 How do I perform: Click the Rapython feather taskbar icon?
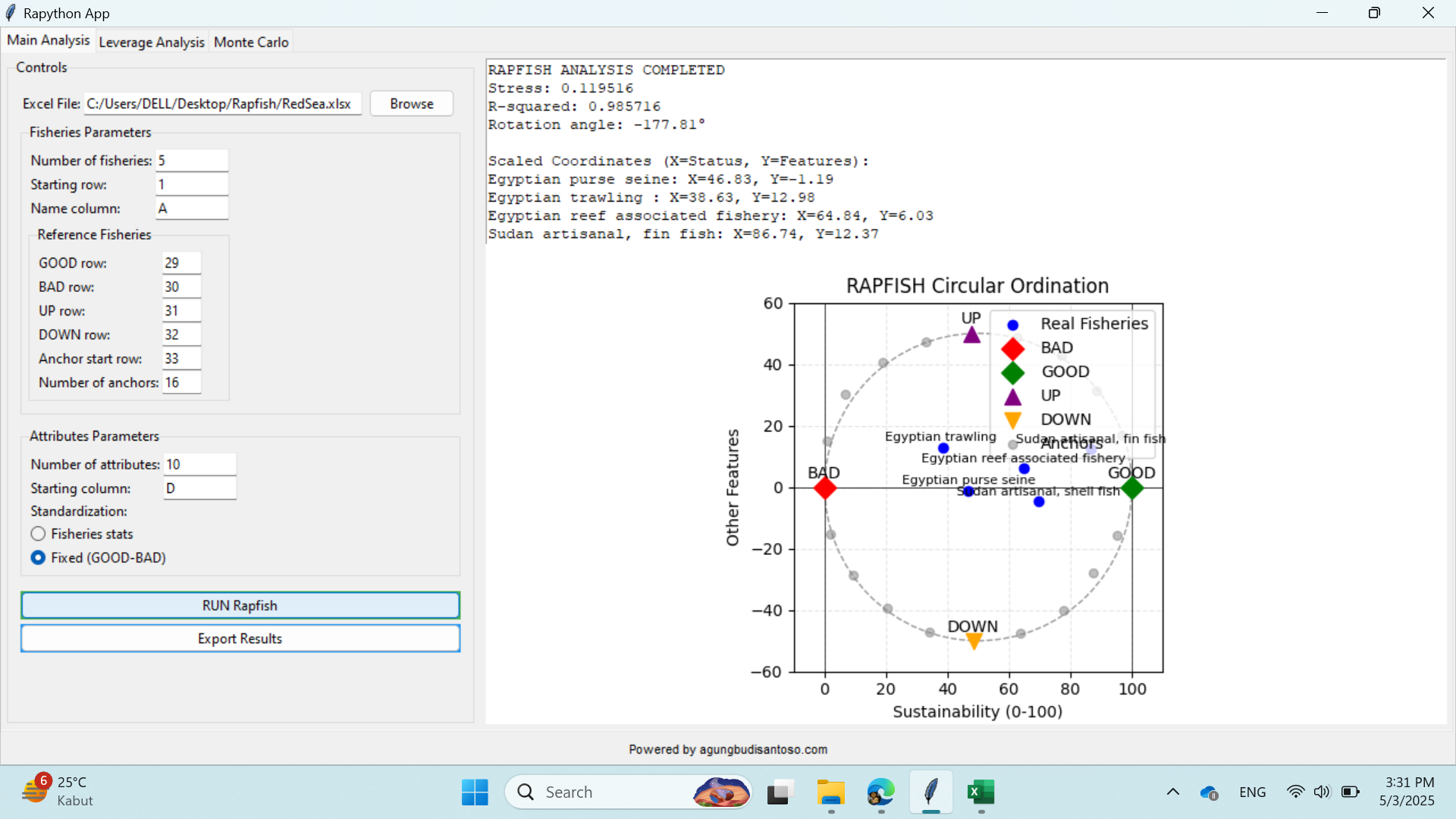point(931,792)
